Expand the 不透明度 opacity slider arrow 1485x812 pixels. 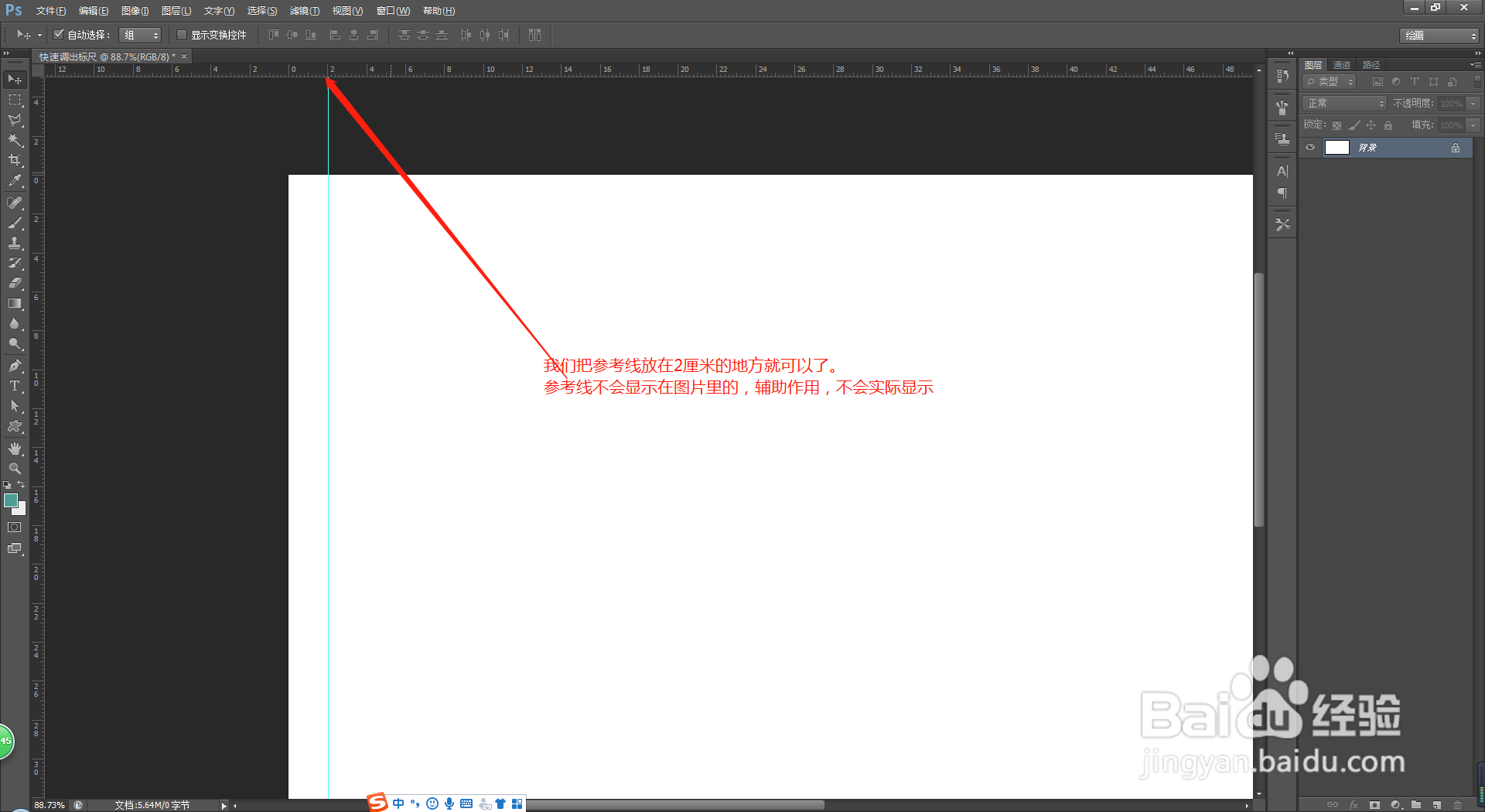1473,104
